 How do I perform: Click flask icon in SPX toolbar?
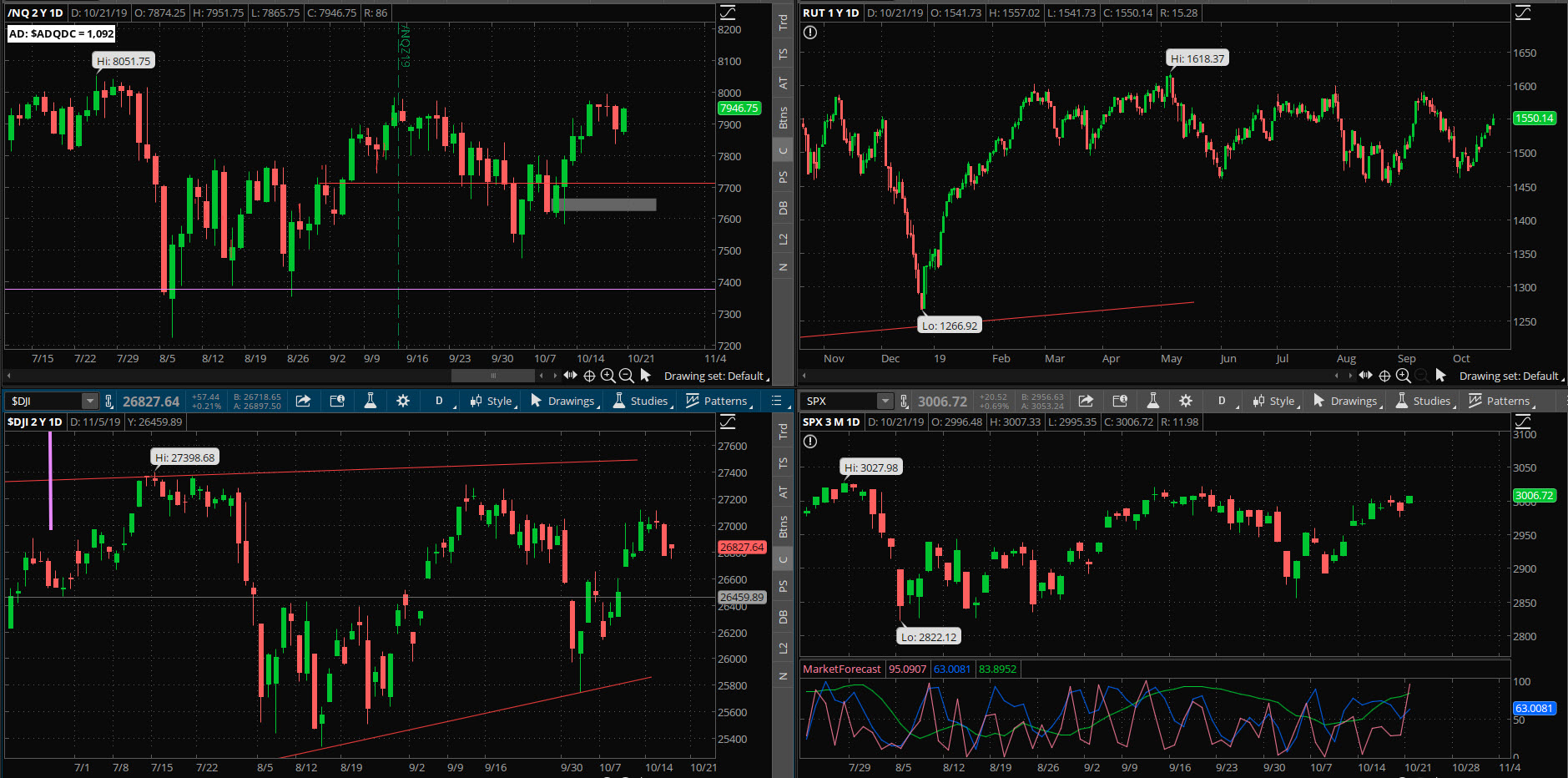(1152, 401)
